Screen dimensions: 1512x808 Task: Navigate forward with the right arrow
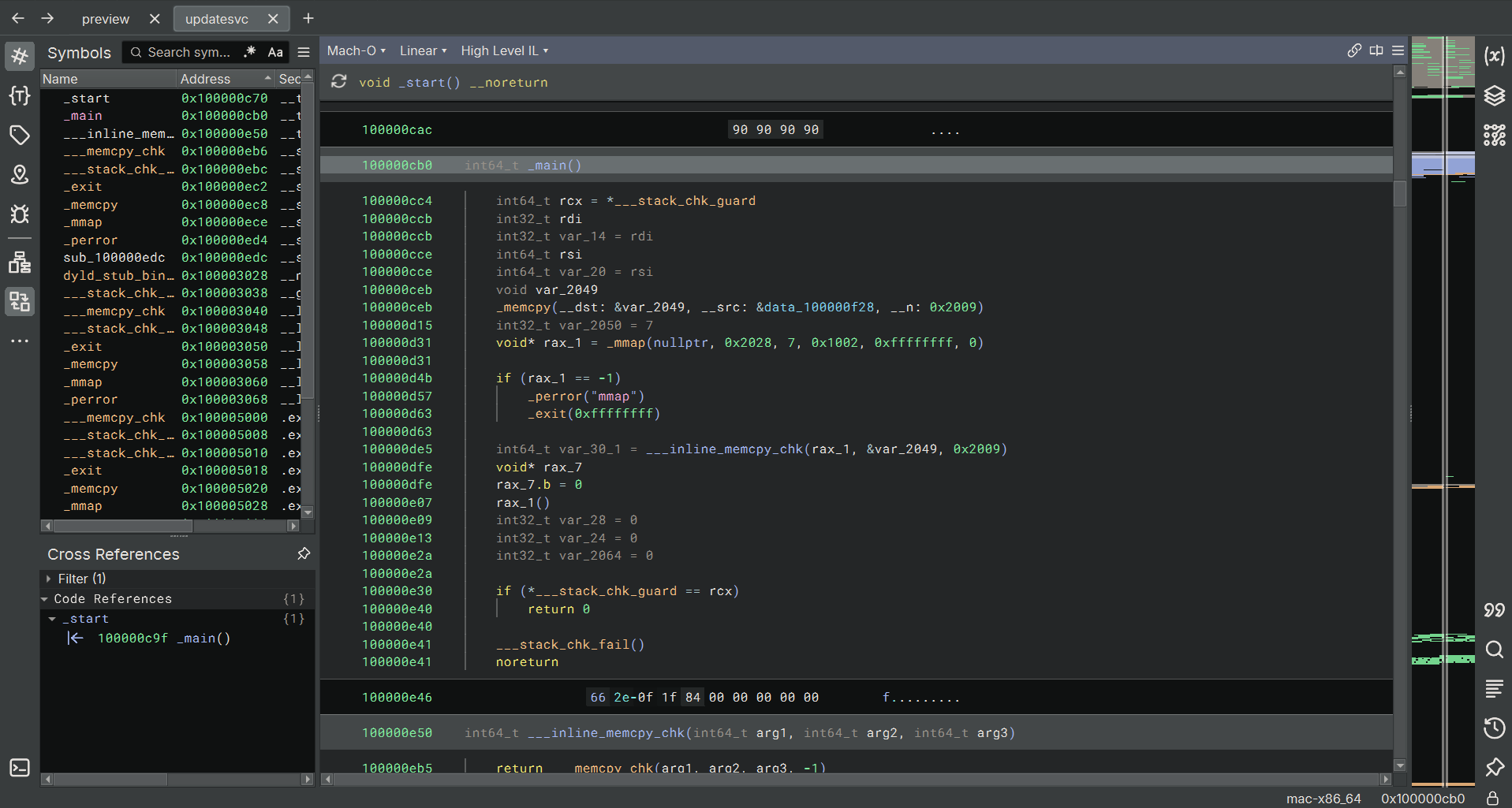pos(47,18)
